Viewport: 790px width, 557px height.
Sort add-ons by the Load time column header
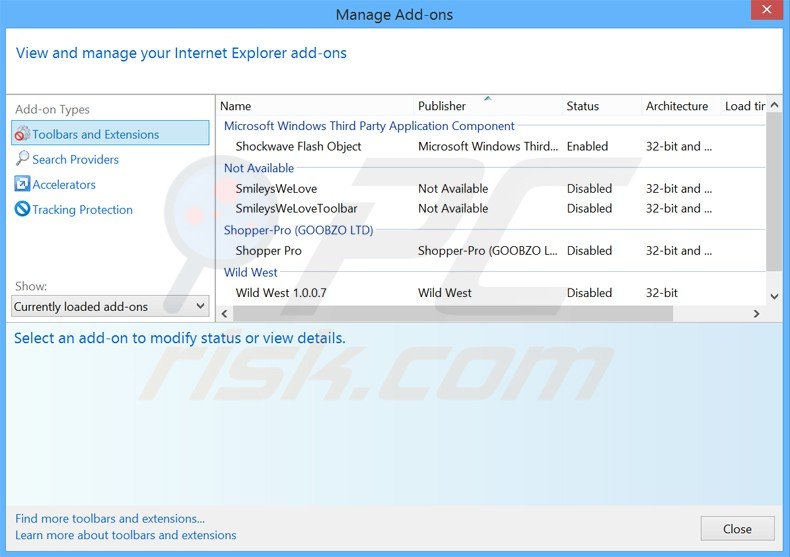click(x=744, y=106)
